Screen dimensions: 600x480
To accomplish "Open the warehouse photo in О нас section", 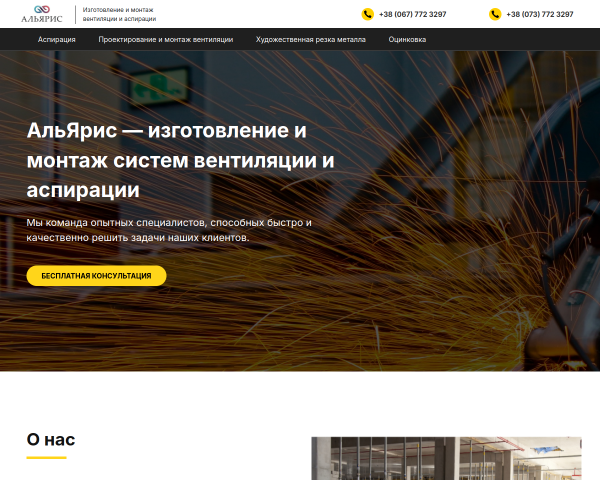I will point(447,458).
